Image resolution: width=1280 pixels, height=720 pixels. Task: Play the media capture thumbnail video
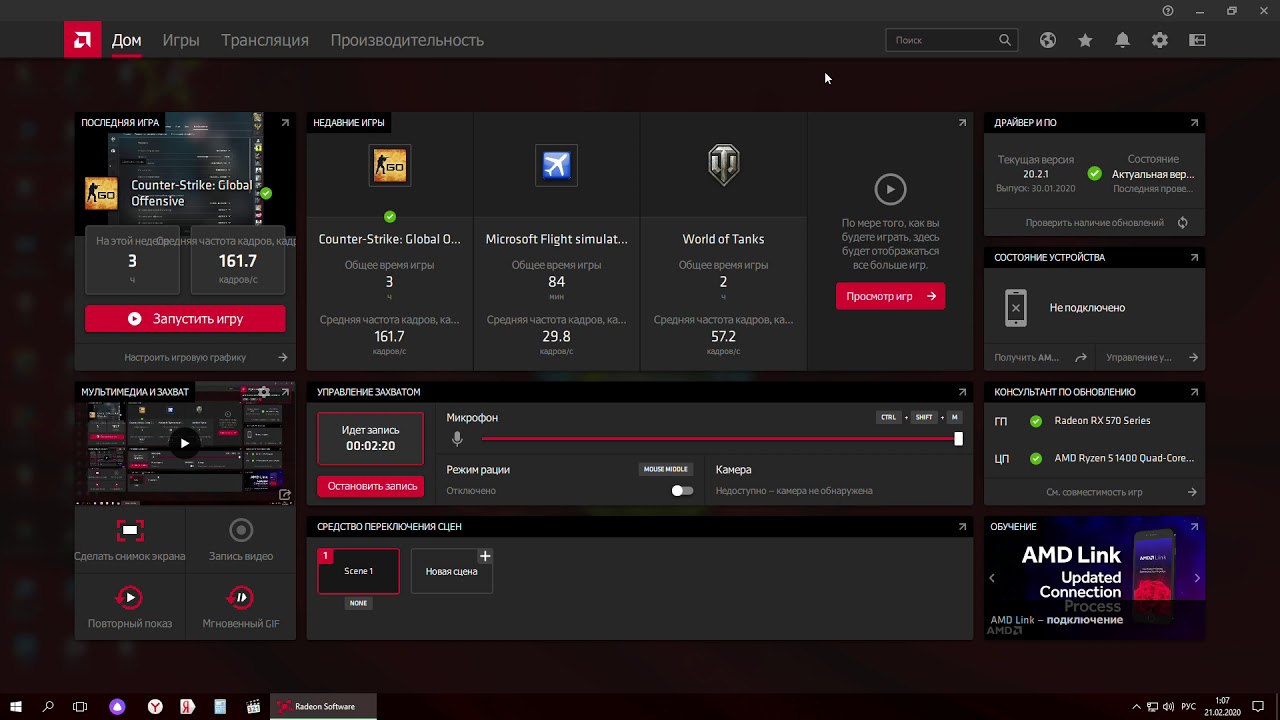pos(184,443)
